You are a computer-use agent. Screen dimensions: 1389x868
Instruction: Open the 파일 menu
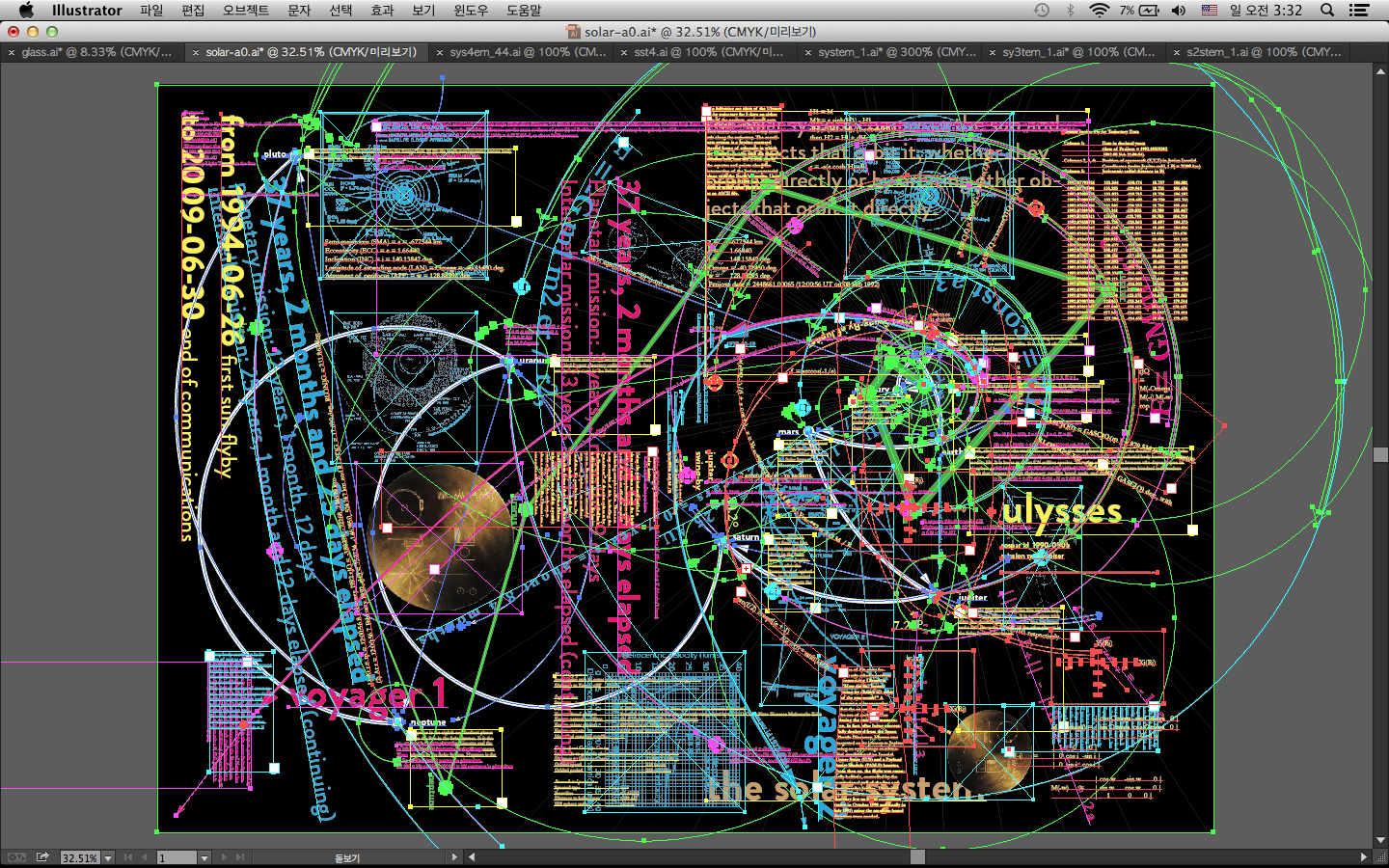tap(151, 10)
